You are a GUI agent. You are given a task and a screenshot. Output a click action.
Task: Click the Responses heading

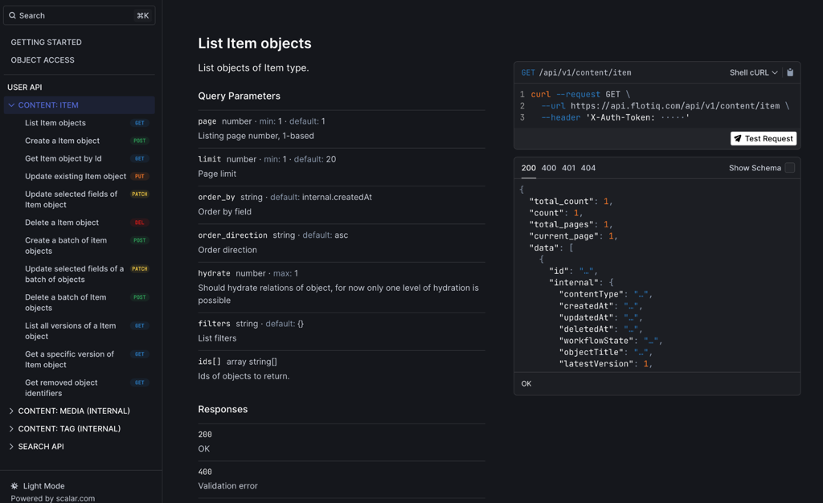[x=223, y=409]
